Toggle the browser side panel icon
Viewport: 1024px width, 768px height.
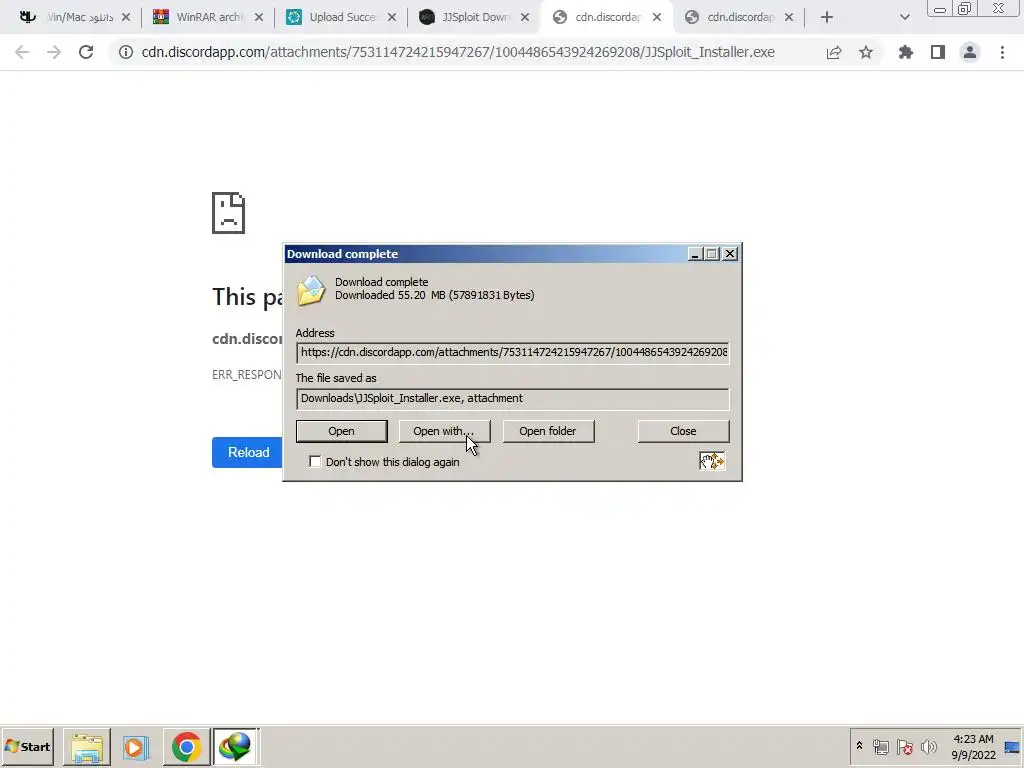tap(938, 52)
